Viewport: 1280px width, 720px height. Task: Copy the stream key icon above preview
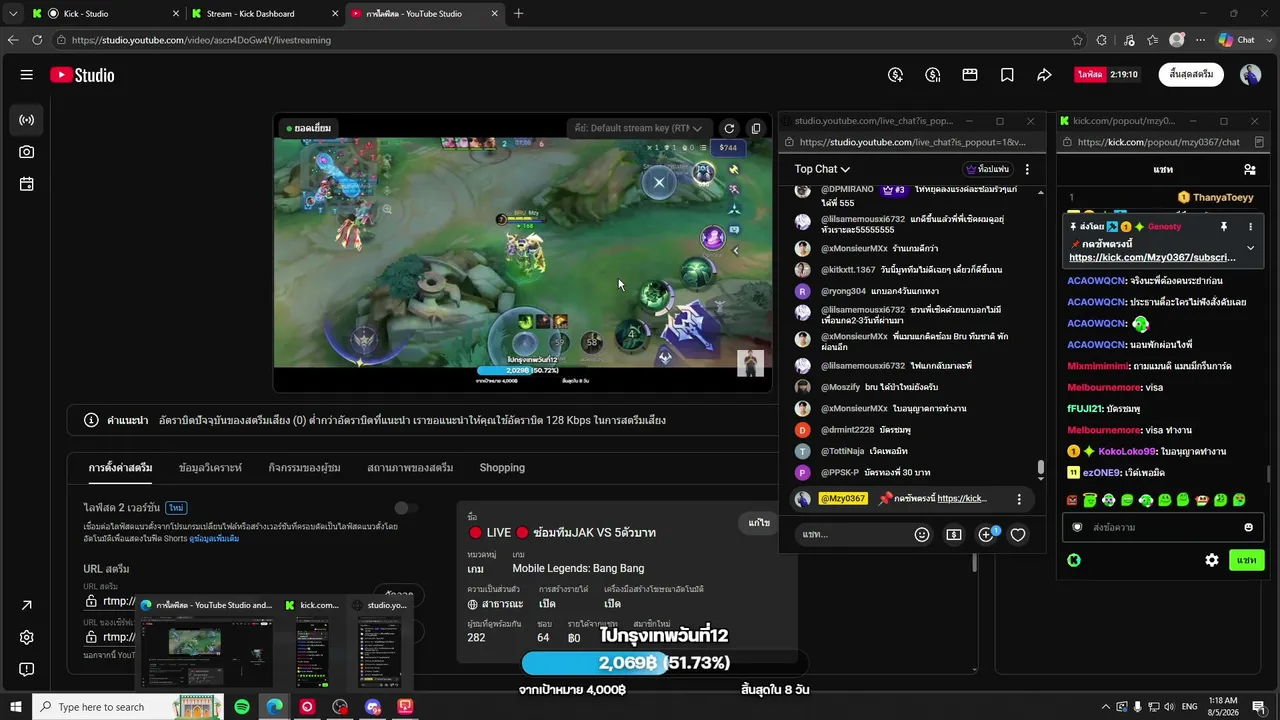(756, 128)
